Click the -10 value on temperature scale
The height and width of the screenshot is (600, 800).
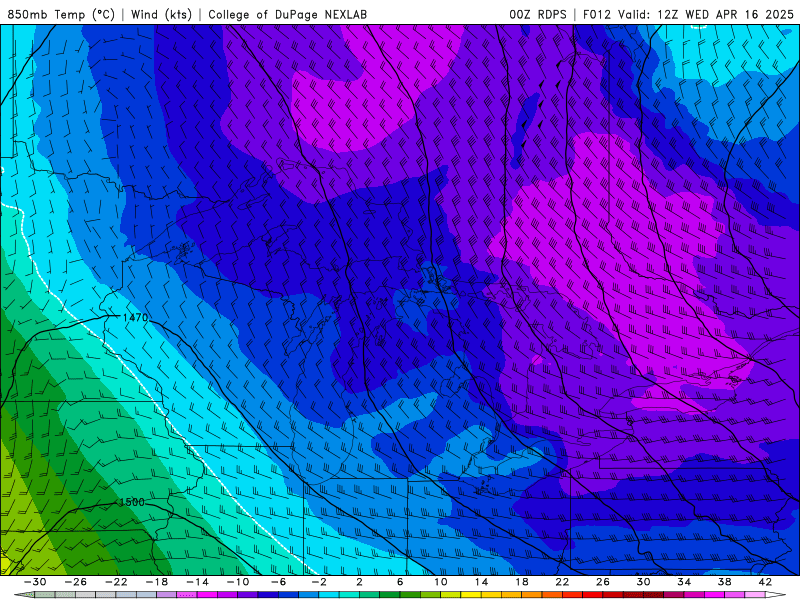238,582
